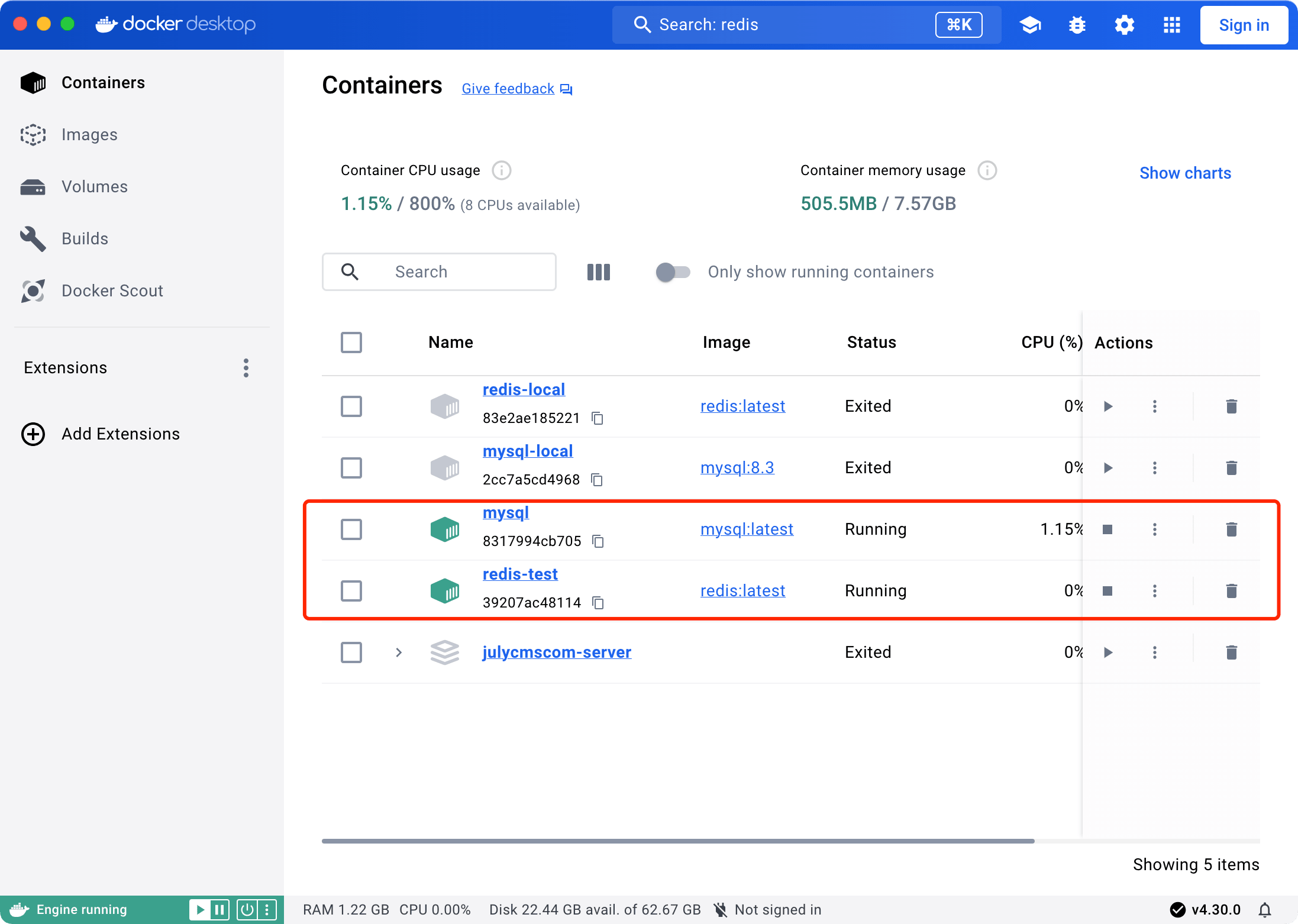Delete the mysql container
This screenshot has height=924, width=1298.
(x=1232, y=529)
